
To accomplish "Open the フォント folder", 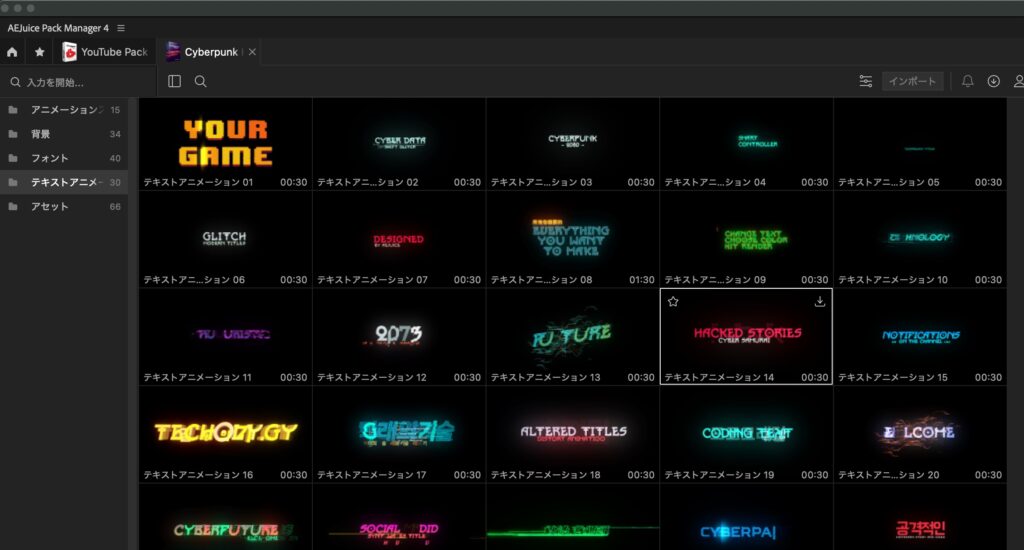I will coord(64,158).
